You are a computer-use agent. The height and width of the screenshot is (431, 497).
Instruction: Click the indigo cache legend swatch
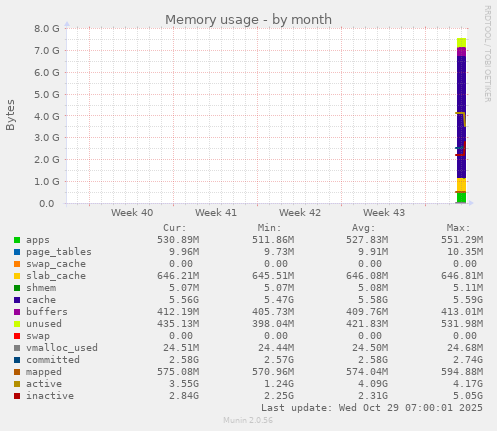(17, 300)
